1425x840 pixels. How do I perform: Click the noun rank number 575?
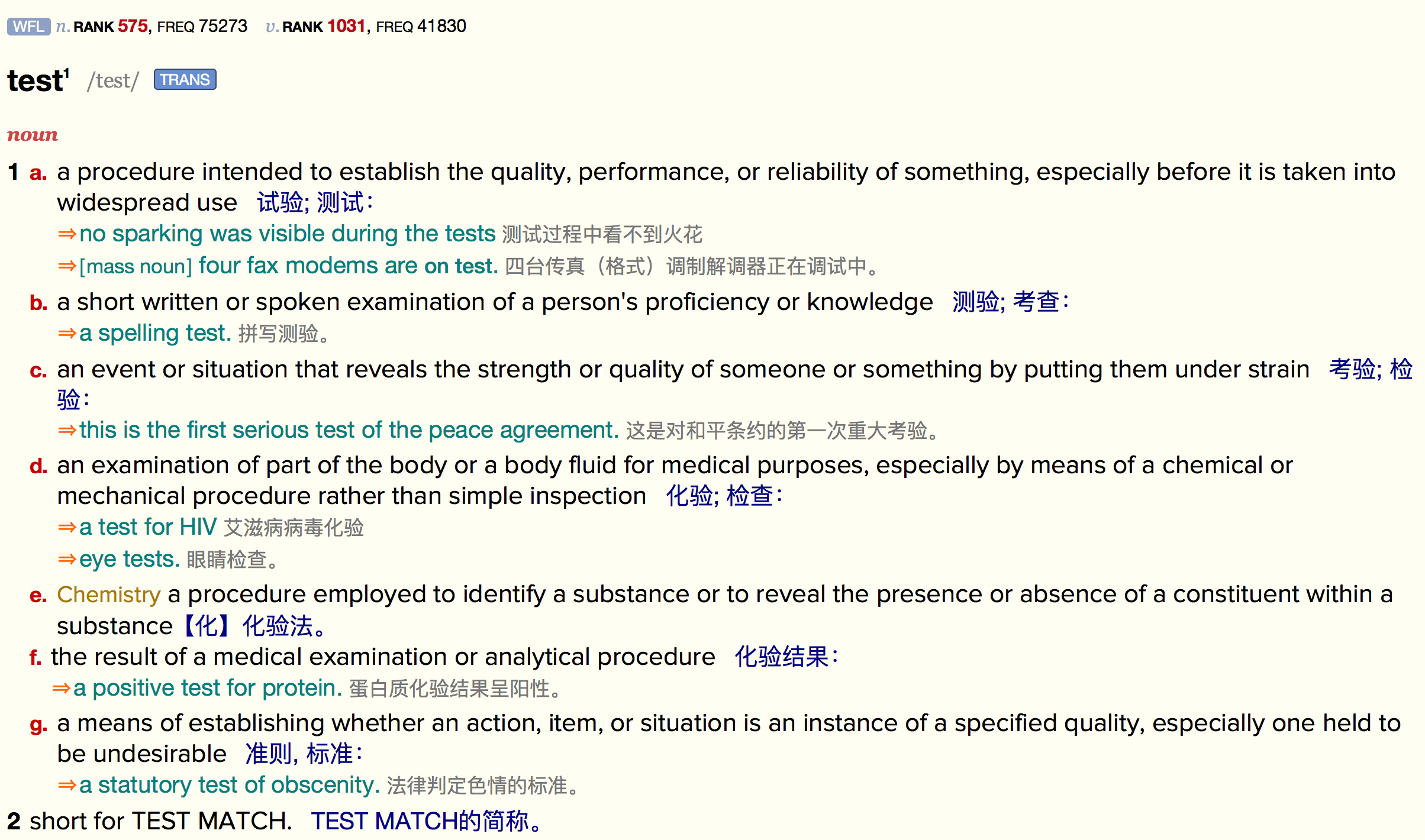click(133, 26)
